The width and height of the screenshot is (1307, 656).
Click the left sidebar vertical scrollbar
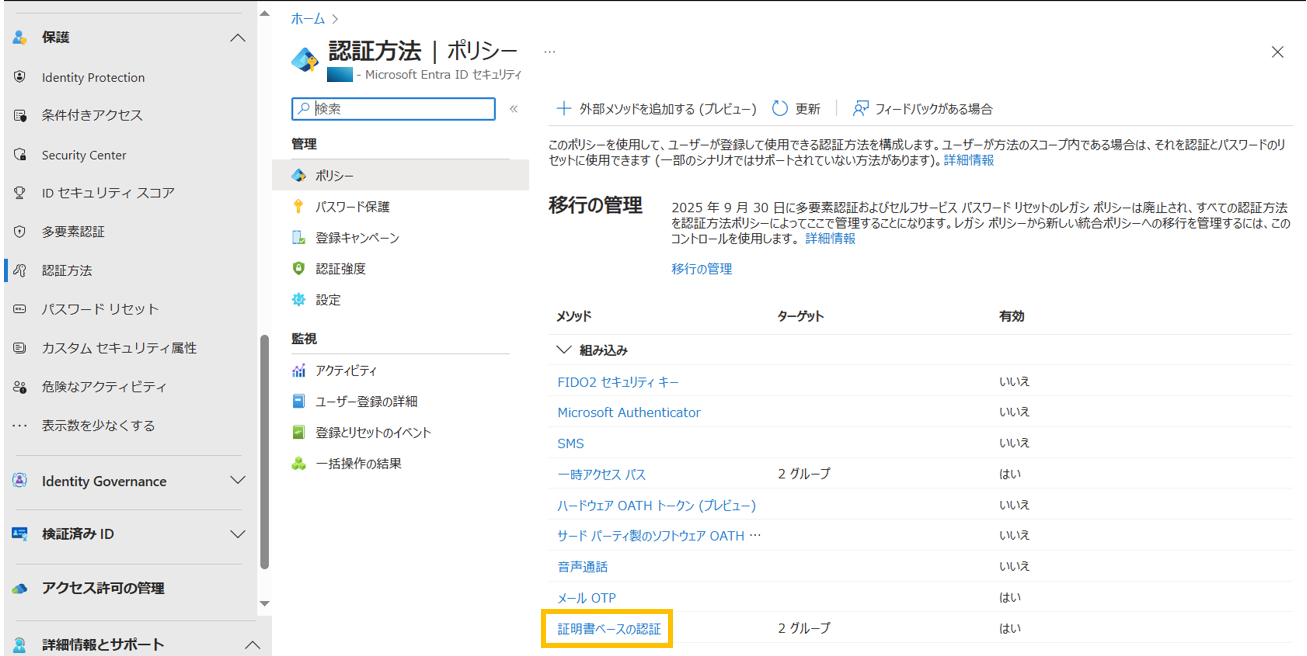(264, 450)
